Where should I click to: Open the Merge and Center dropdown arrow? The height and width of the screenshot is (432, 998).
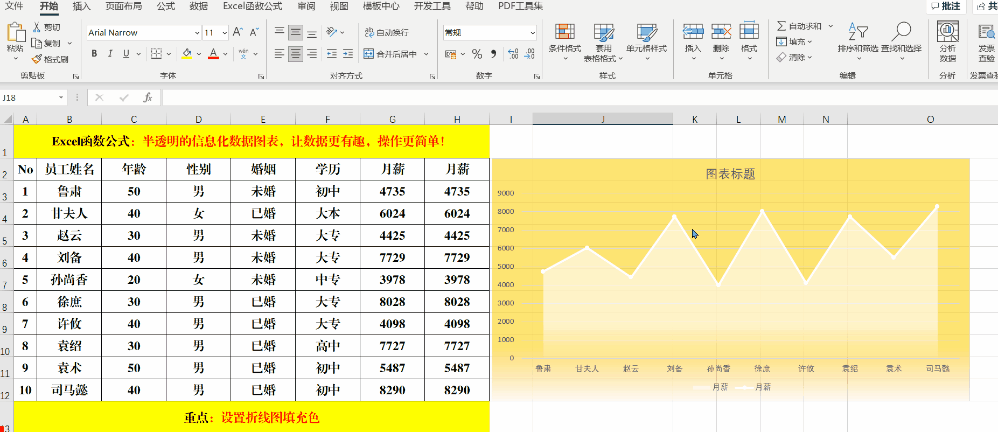[426, 54]
